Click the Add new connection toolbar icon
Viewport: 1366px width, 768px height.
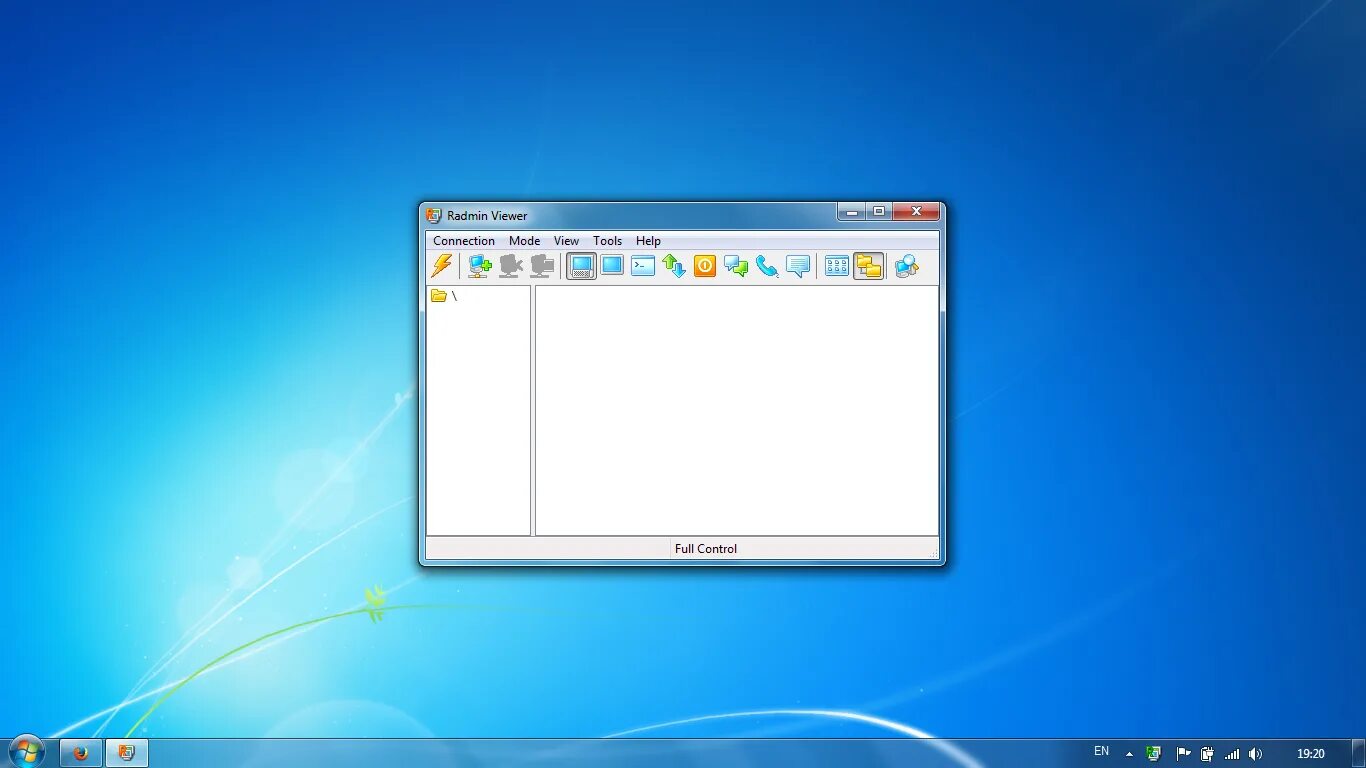(480, 266)
